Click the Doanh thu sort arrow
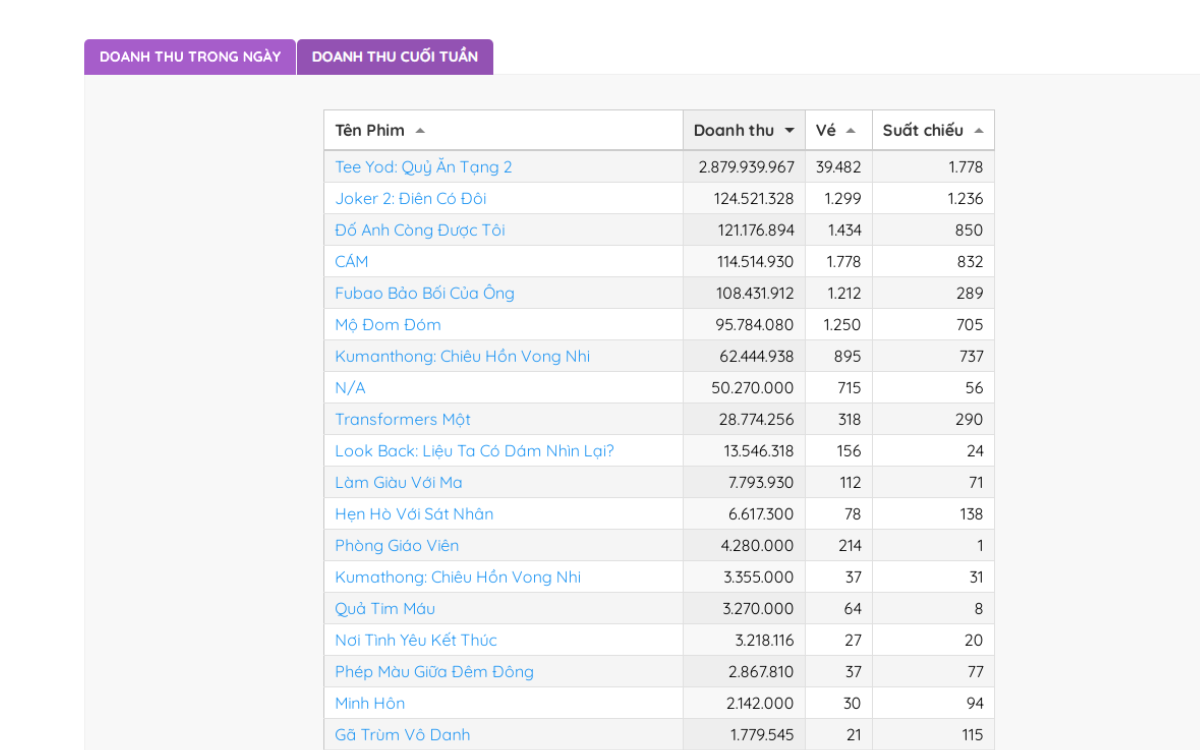Screen dimensions: 1200x750 coord(789,131)
